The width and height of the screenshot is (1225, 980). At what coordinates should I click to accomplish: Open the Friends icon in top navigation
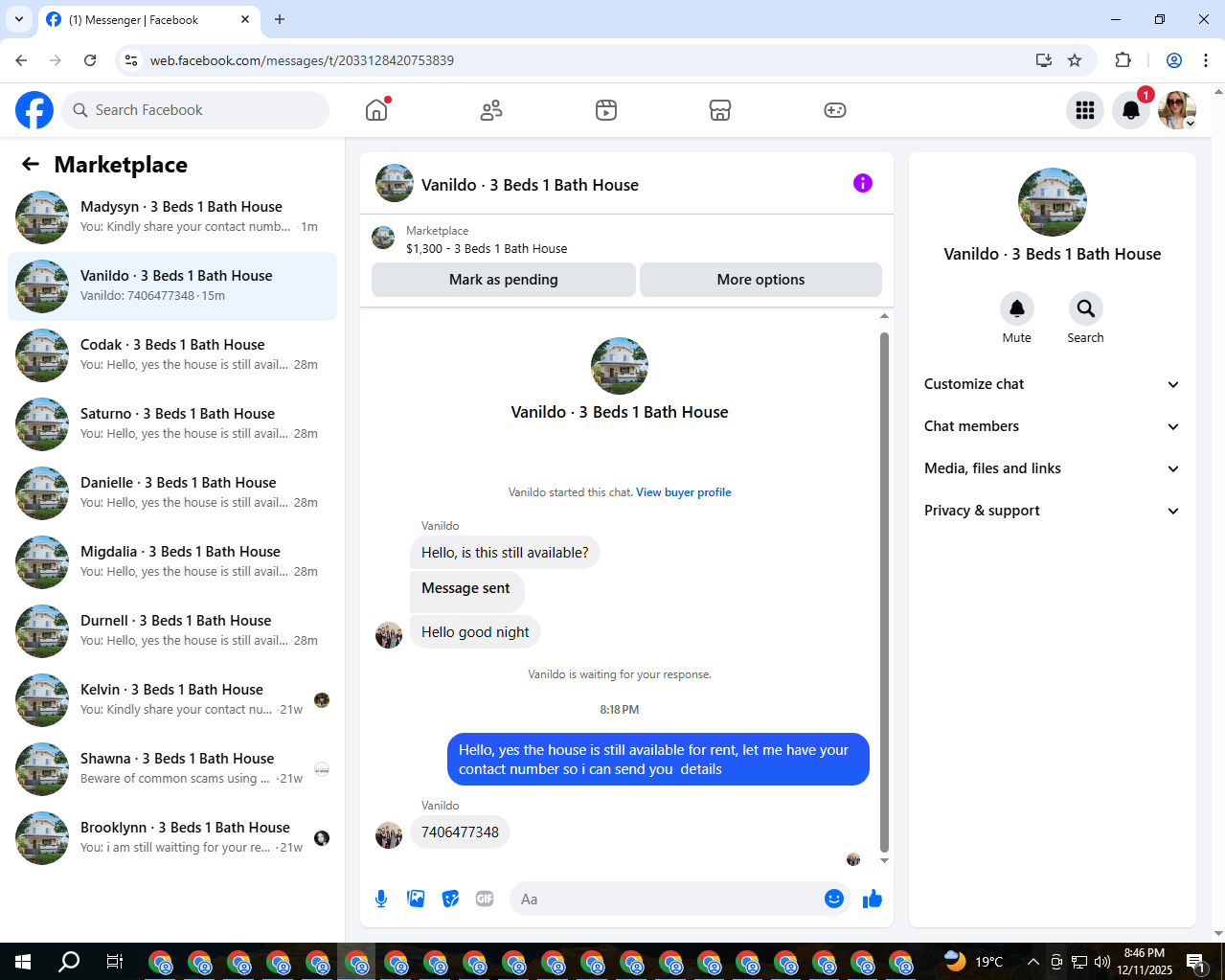pyautogui.click(x=491, y=110)
